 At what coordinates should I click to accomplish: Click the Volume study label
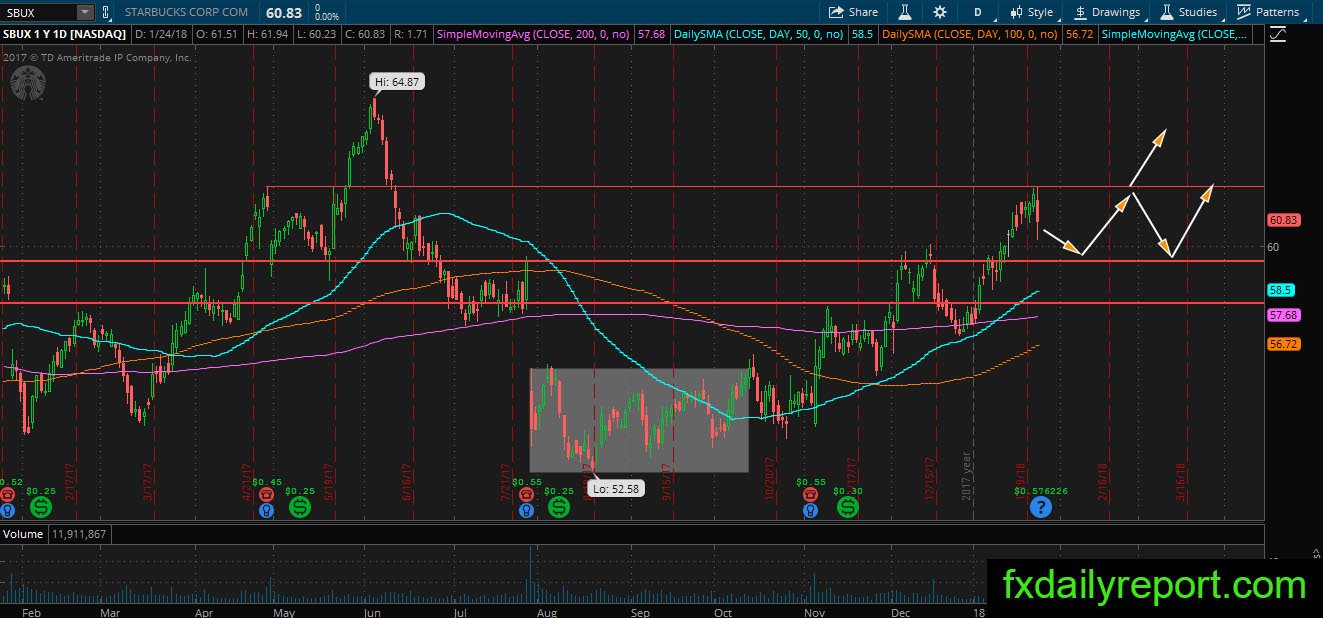22,535
